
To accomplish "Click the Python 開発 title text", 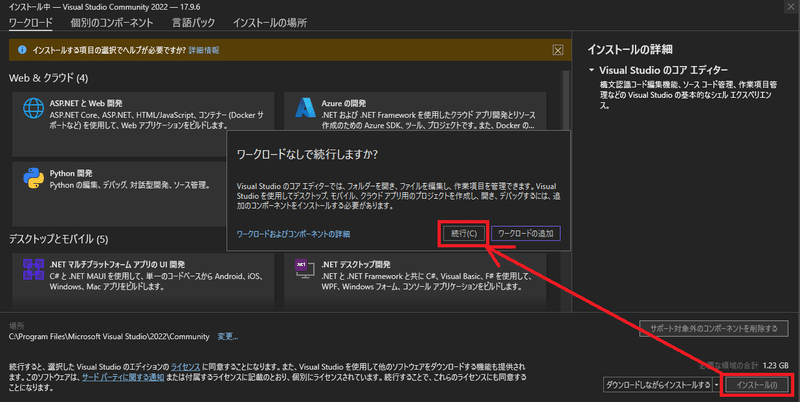I will 71,173.
